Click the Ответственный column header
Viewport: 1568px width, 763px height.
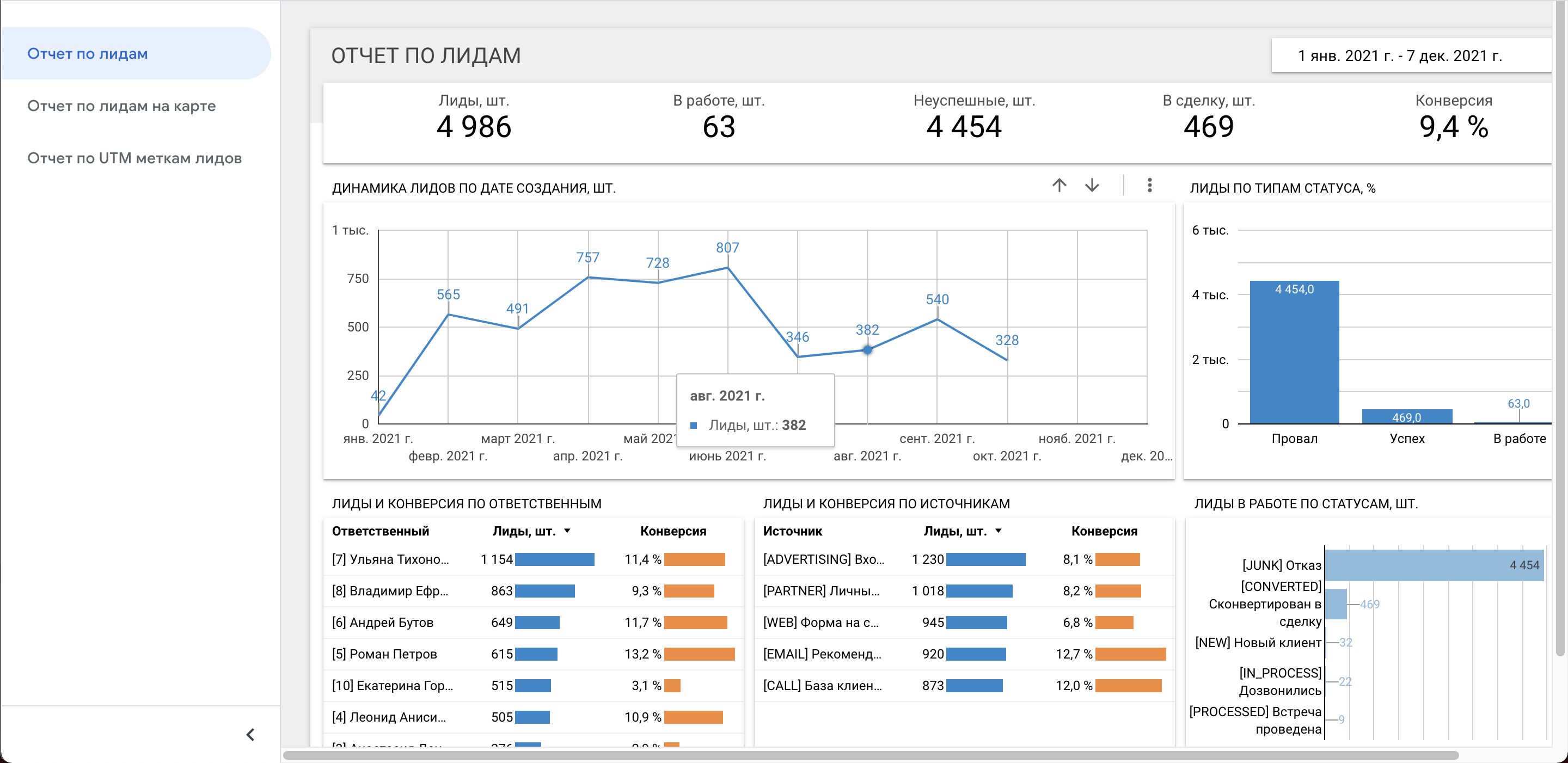tap(380, 531)
